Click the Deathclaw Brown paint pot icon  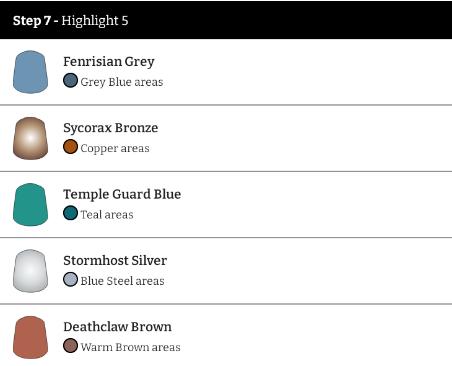point(30,337)
